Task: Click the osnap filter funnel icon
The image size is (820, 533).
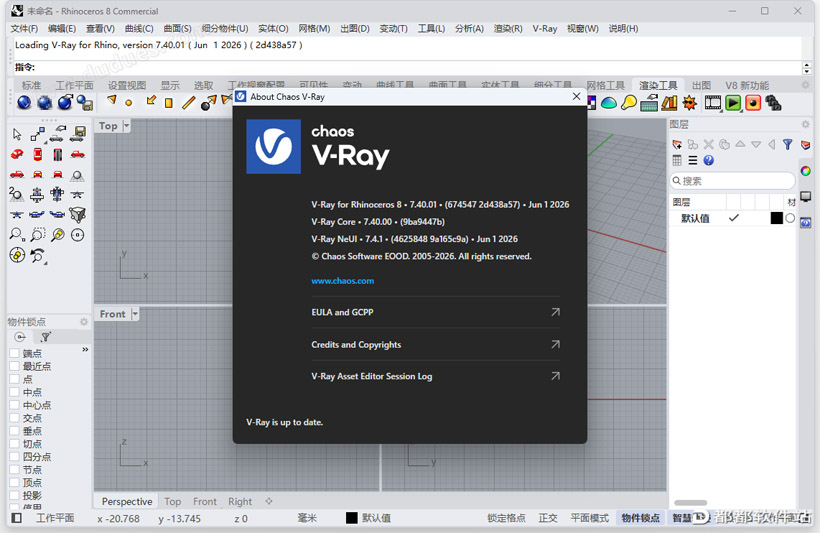Action: point(45,337)
